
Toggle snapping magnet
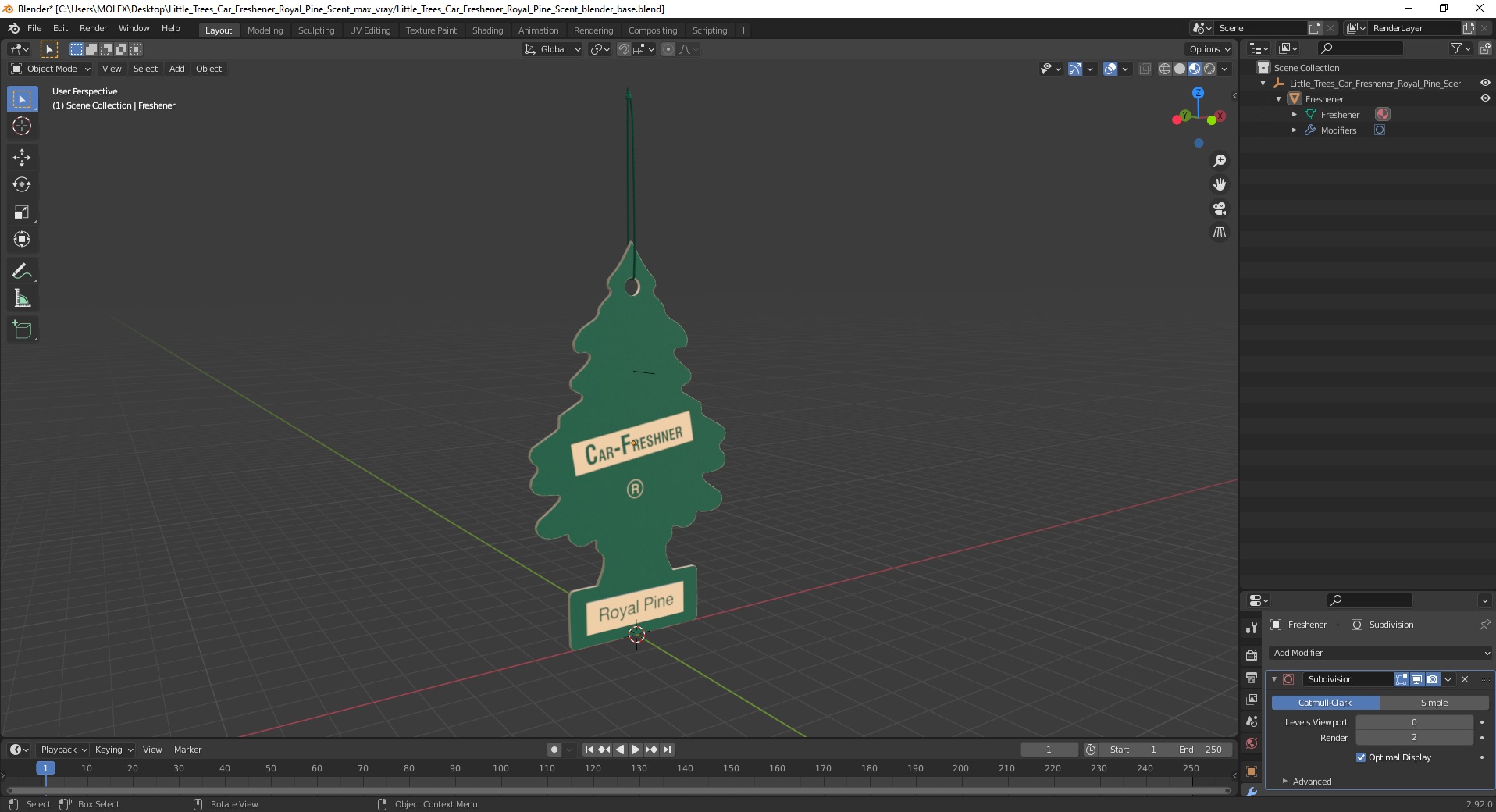(x=623, y=49)
